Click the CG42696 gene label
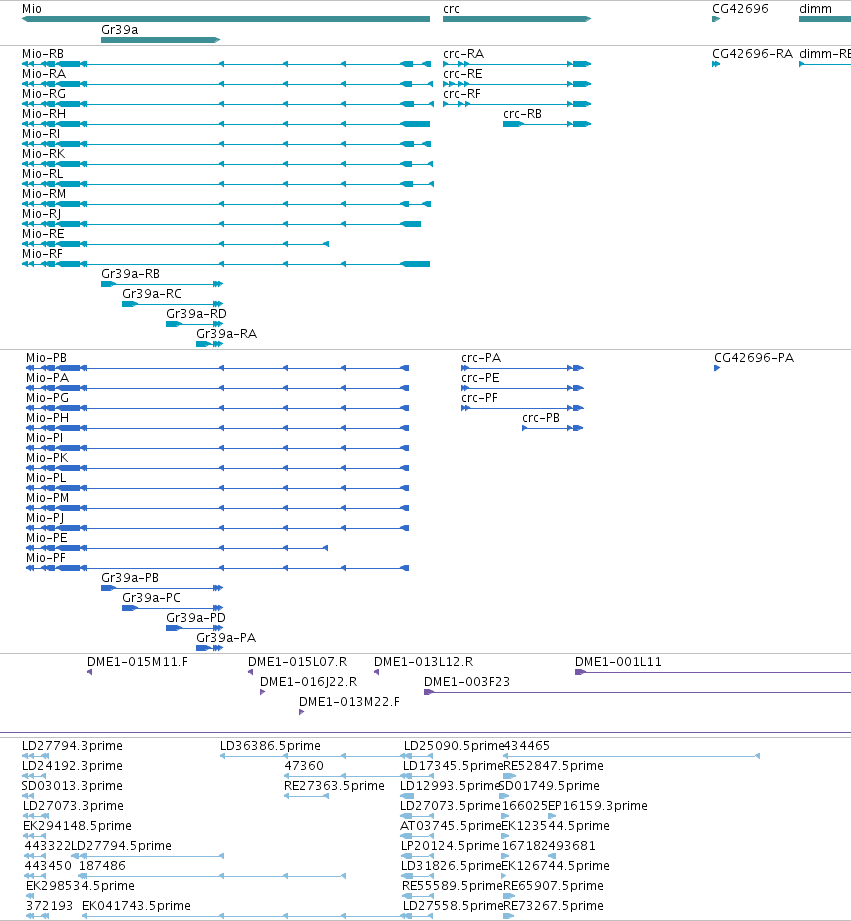The image size is (851, 921). coord(740,9)
